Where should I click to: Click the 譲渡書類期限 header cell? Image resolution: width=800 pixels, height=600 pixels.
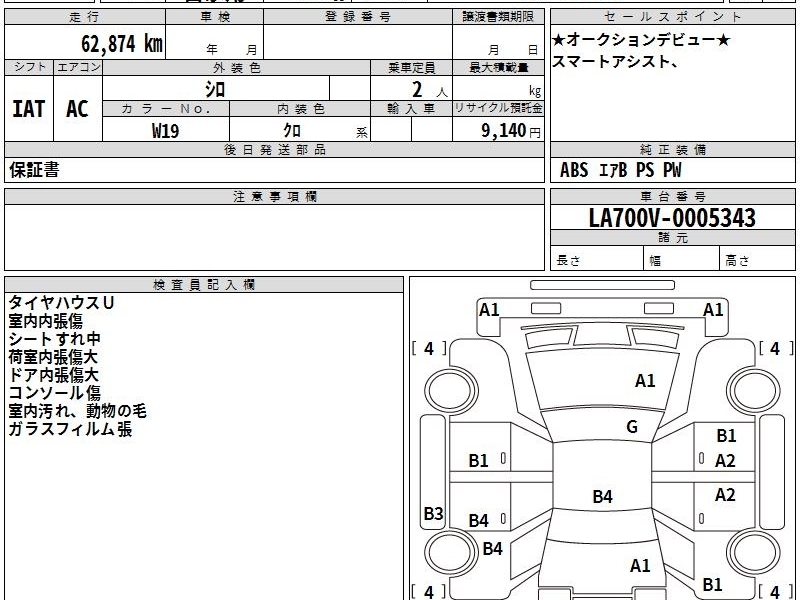coord(498,17)
